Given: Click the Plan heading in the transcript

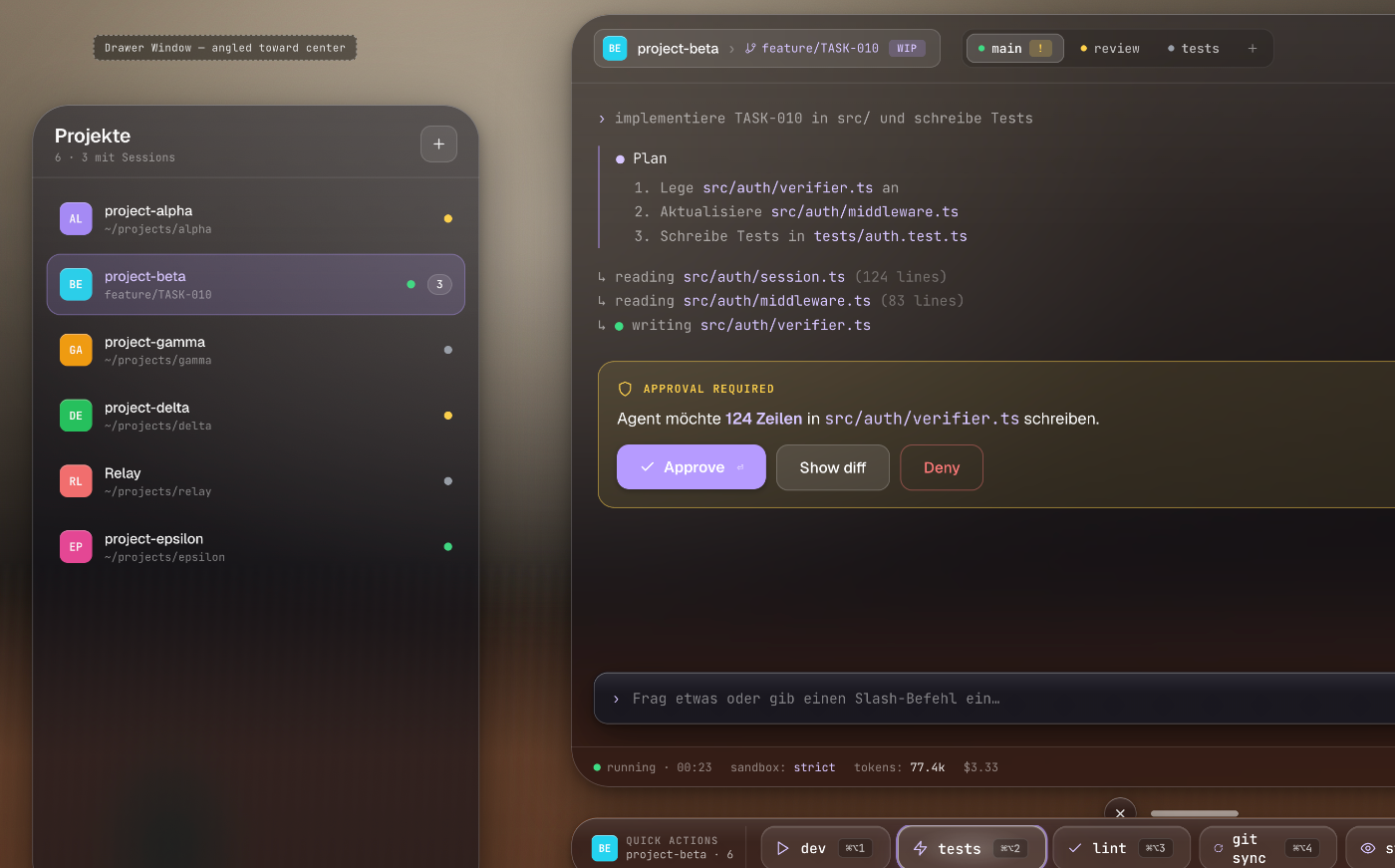Looking at the screenshot, I should coord(650,158).
